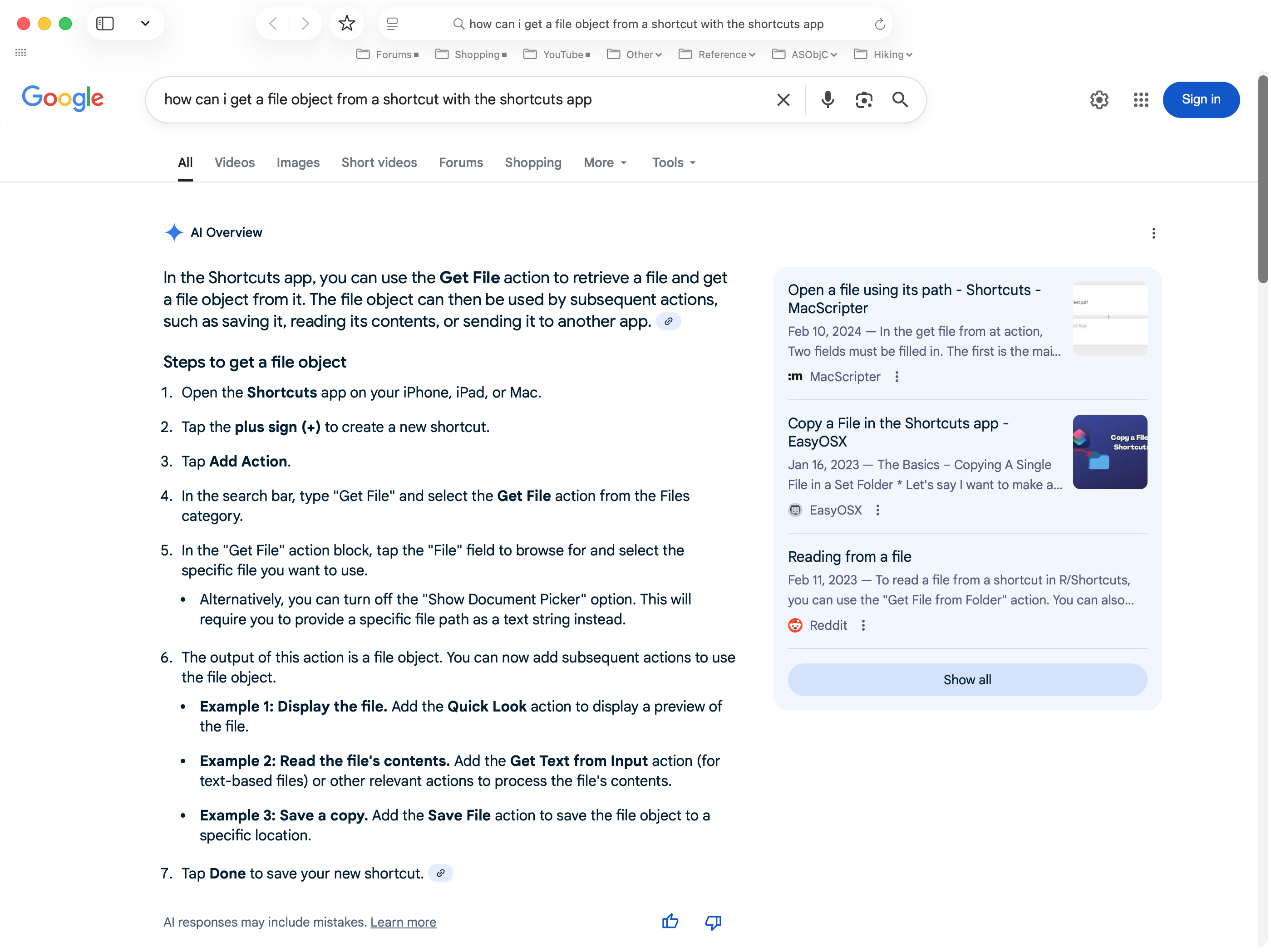Open the Hiking bookmarks folder dropdown
The image size is (1271, 952).
point(883,54)
